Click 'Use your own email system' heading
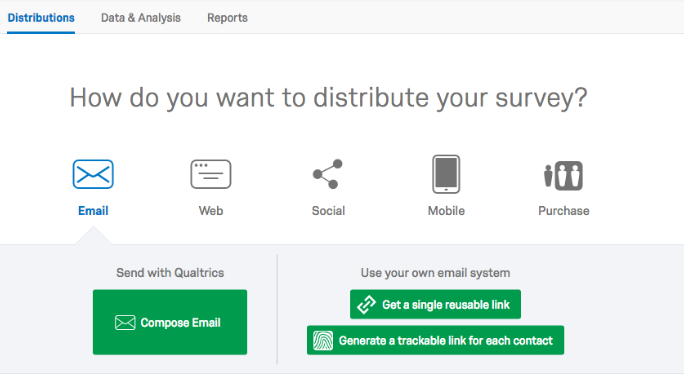 pos(436,273)
